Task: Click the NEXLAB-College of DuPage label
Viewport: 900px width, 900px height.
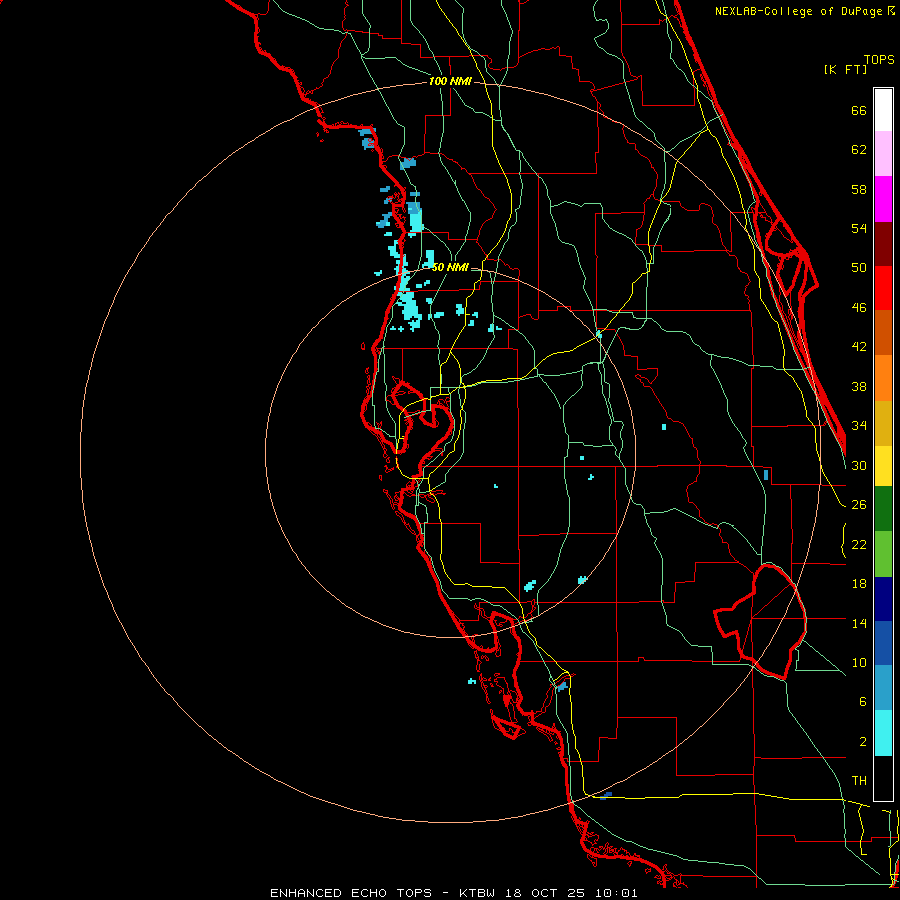Action: pyautogui.click(x=798, y=11)
